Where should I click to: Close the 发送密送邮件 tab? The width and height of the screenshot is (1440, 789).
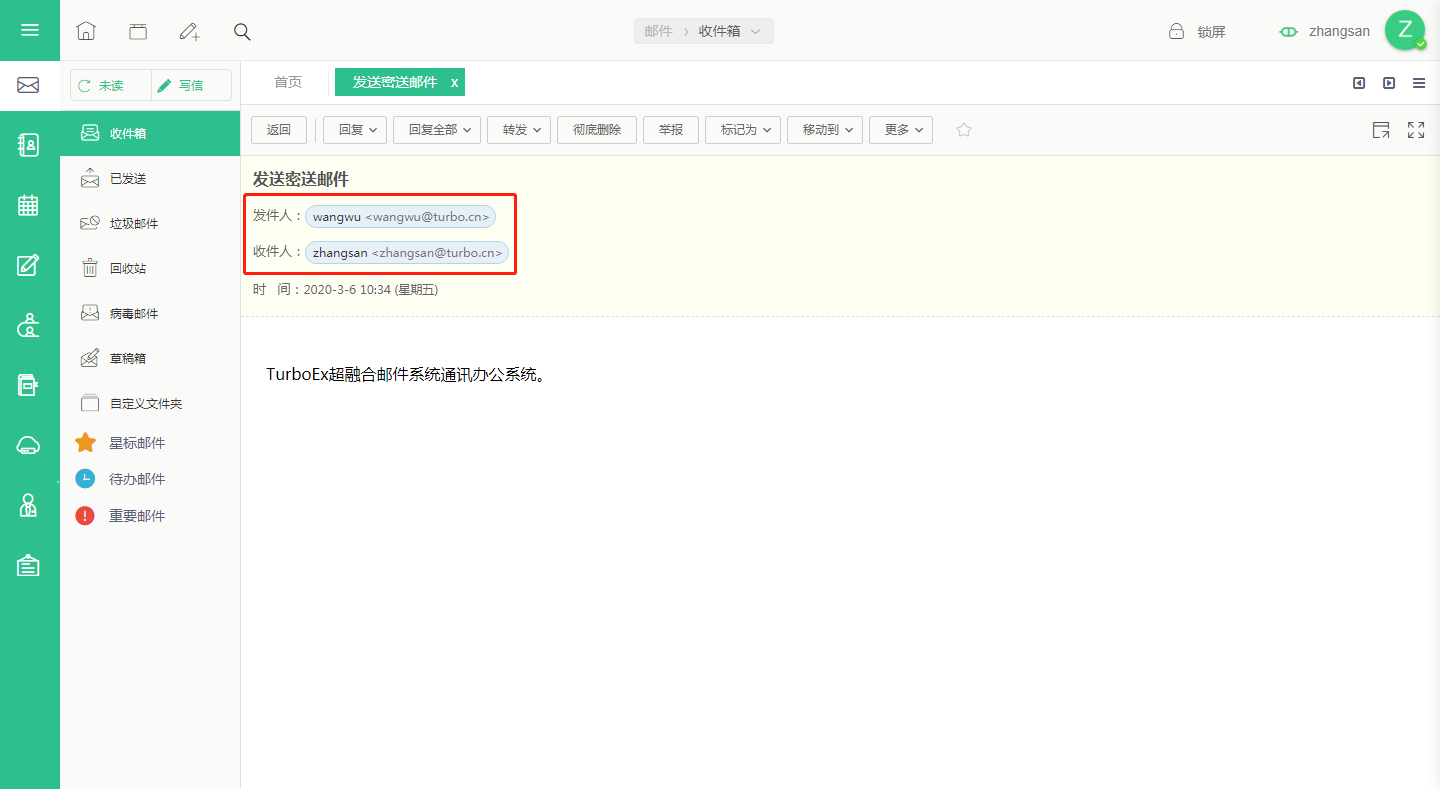point(454,83)
